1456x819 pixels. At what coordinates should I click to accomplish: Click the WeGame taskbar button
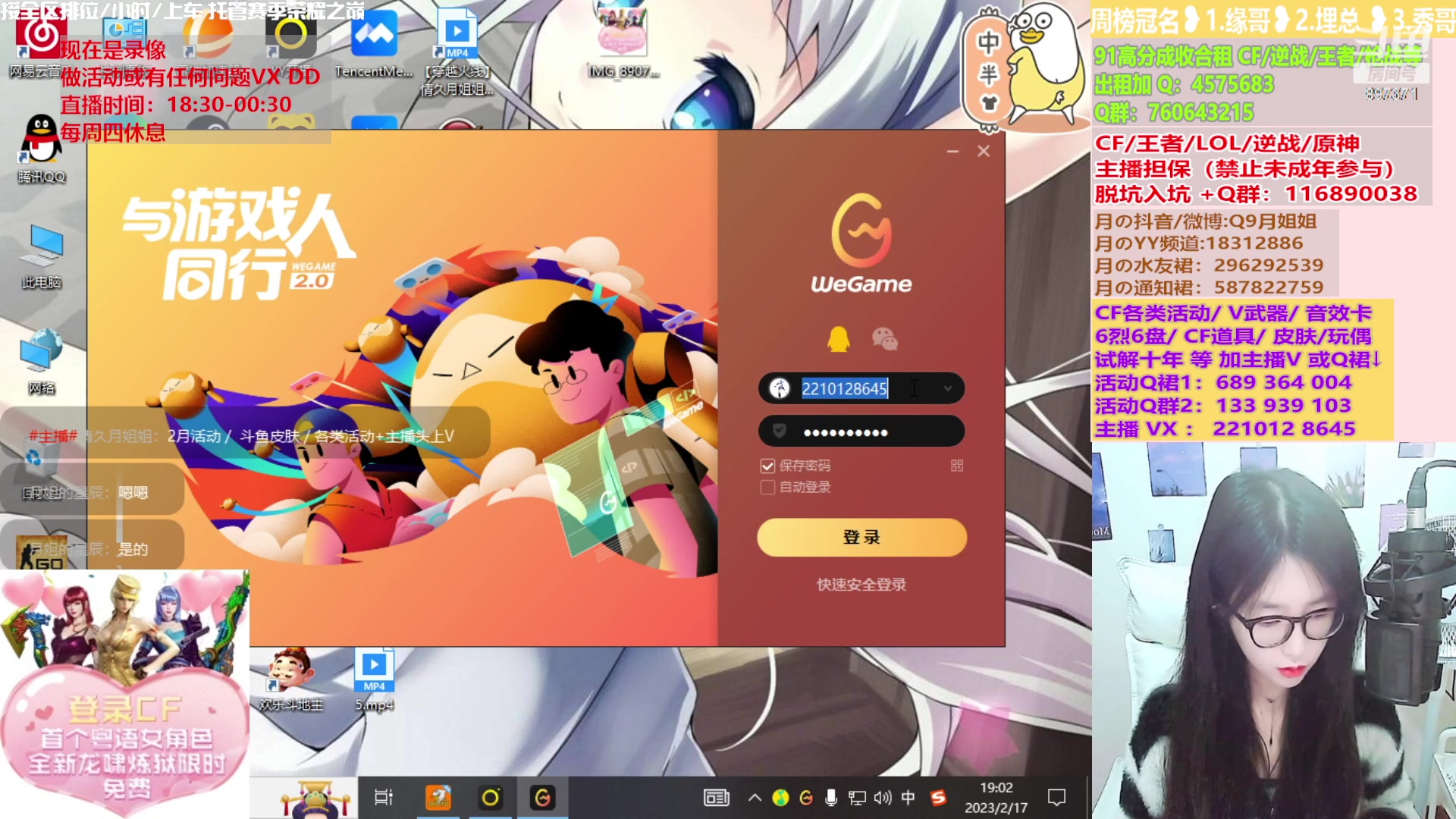click(x=542, y=797)
